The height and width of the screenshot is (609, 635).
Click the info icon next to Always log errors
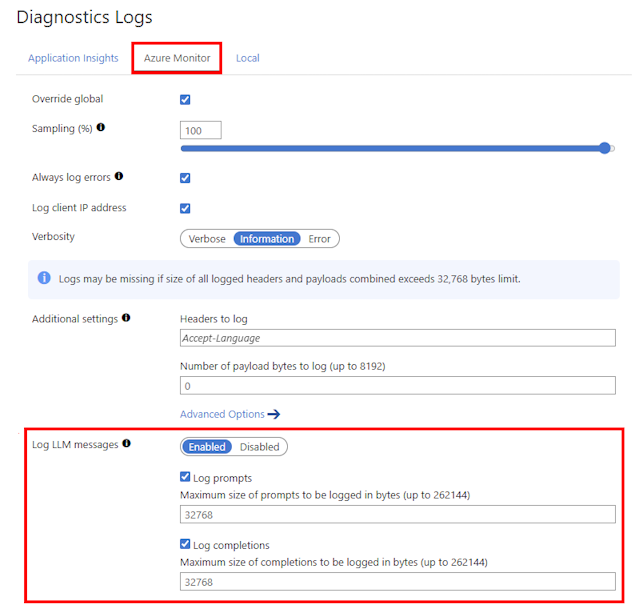pos(119,177)
